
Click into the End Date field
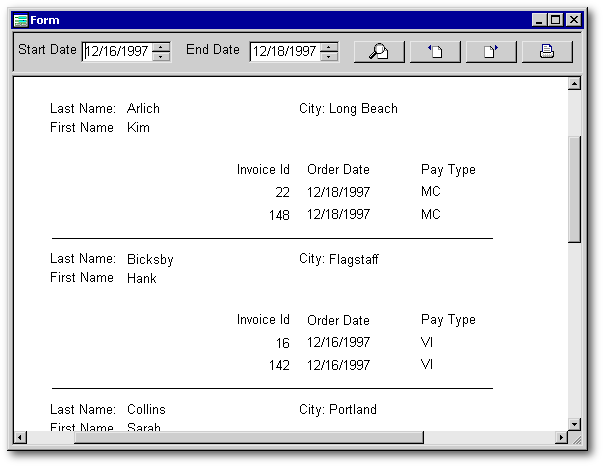(x=285, y=51)
